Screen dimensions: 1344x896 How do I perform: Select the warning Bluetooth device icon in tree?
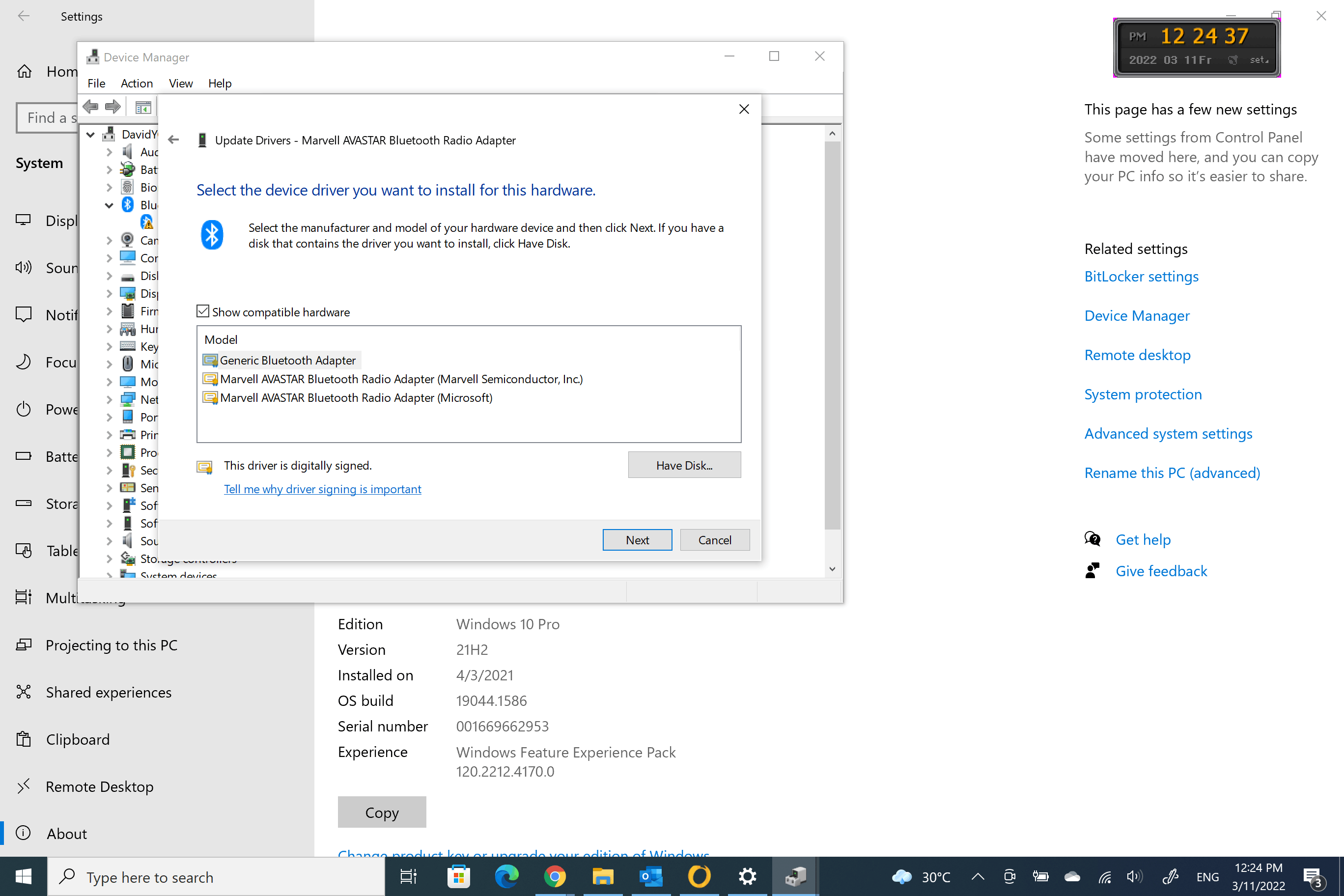[x=147, y=222]
